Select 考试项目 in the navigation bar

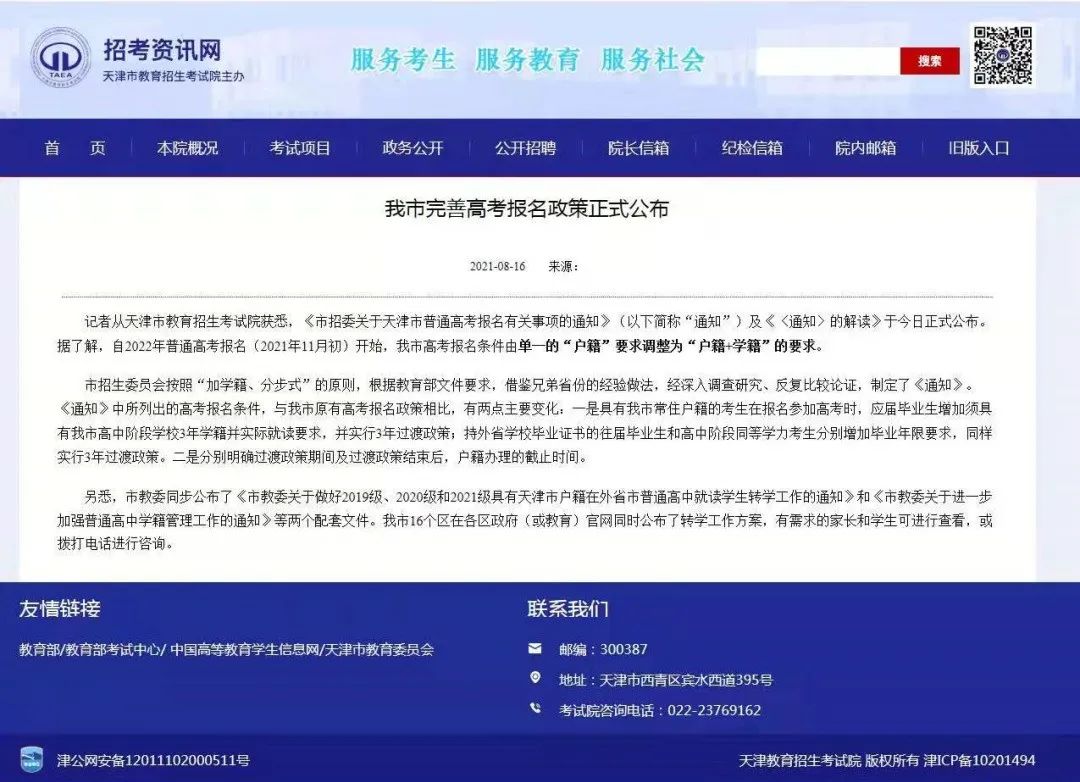pos(300,148)
